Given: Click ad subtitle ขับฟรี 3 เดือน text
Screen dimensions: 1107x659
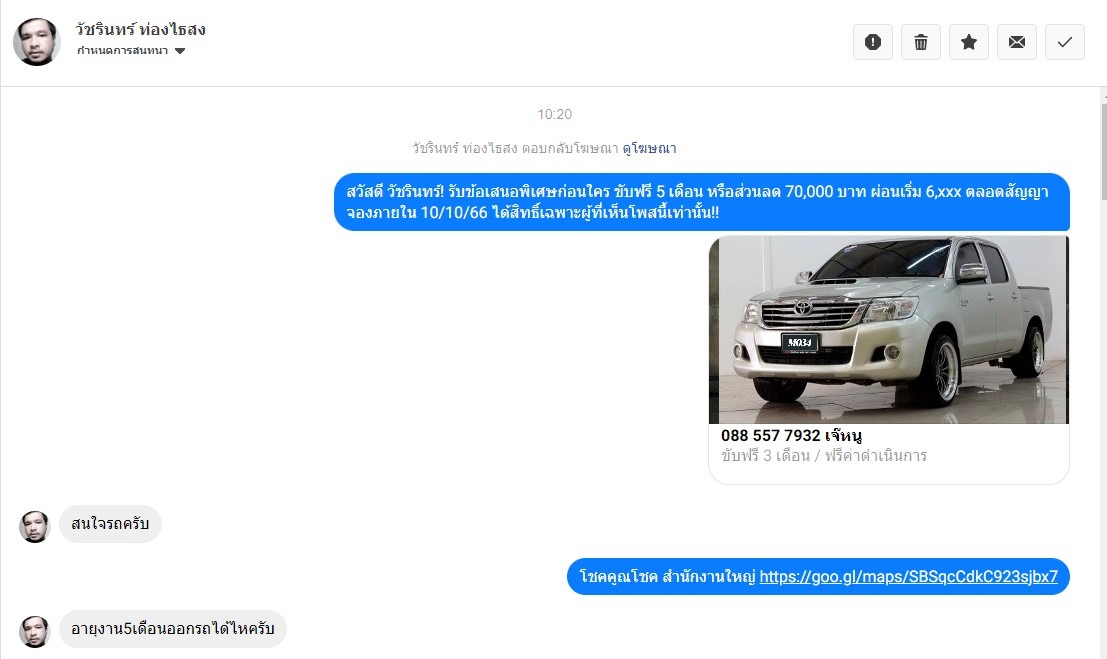Looking at the screenshot, I should click(x=765, y=456).
